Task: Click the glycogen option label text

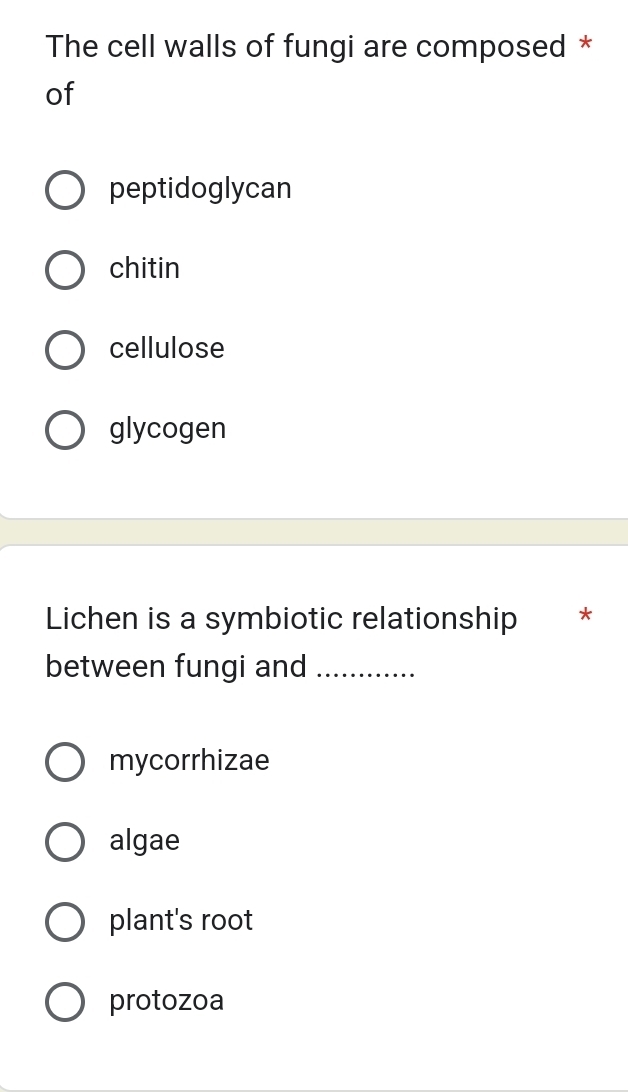Action: tap(167, 430)
